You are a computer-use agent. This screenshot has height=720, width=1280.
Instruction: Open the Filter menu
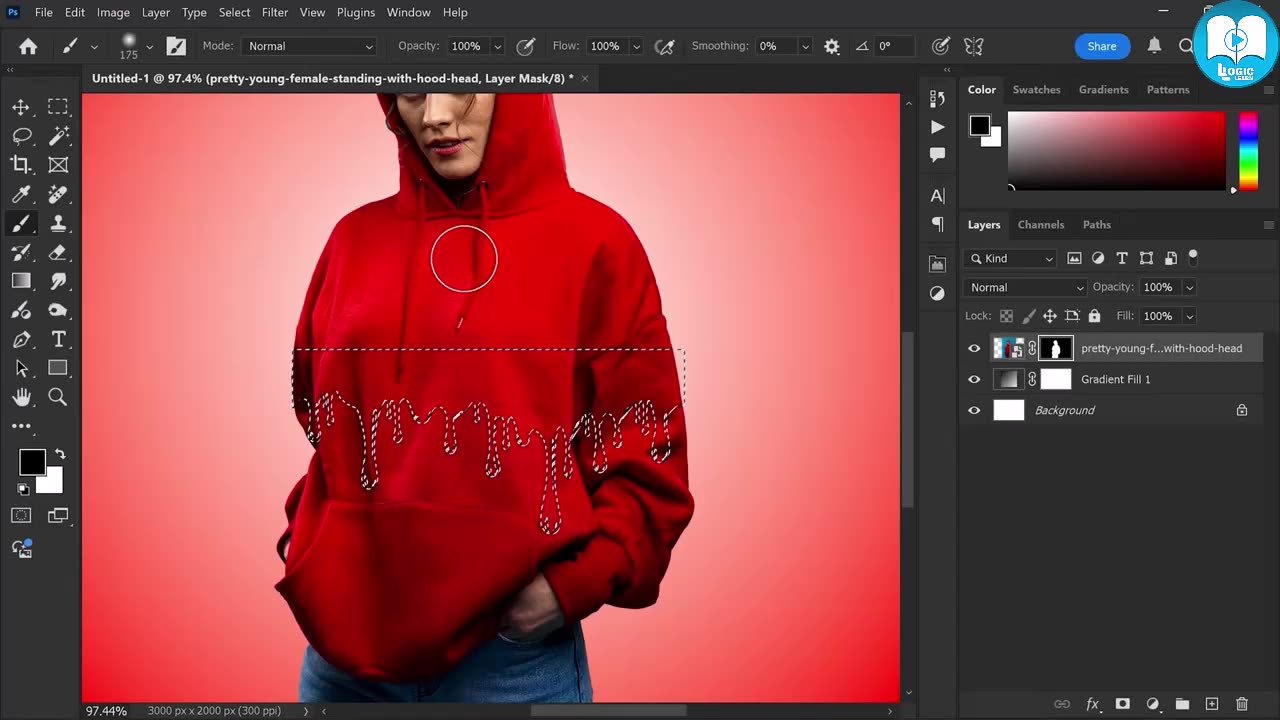pyautogui.click(x=275, y=12)
